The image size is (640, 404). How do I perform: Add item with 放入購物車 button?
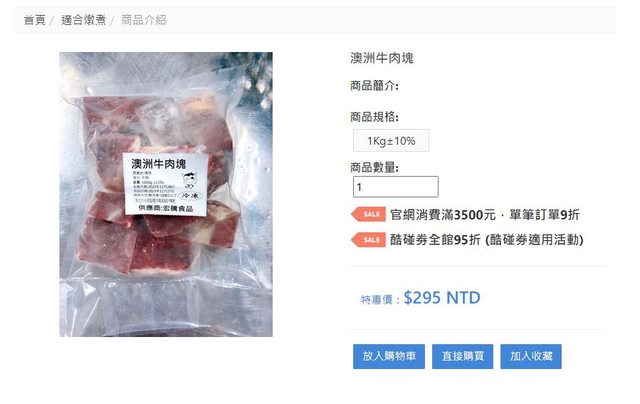click(x=389, y=356)
